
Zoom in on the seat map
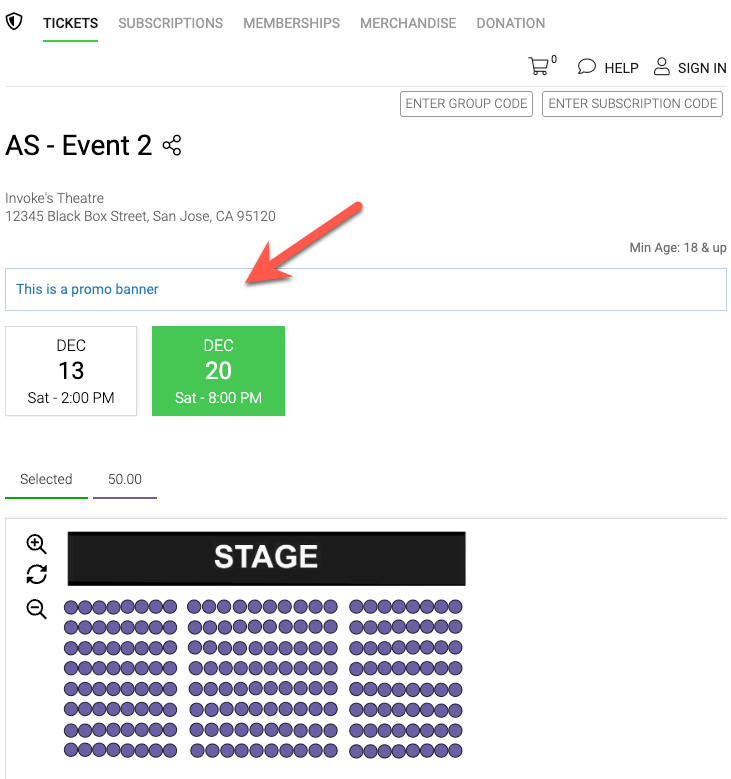[36, 544]
